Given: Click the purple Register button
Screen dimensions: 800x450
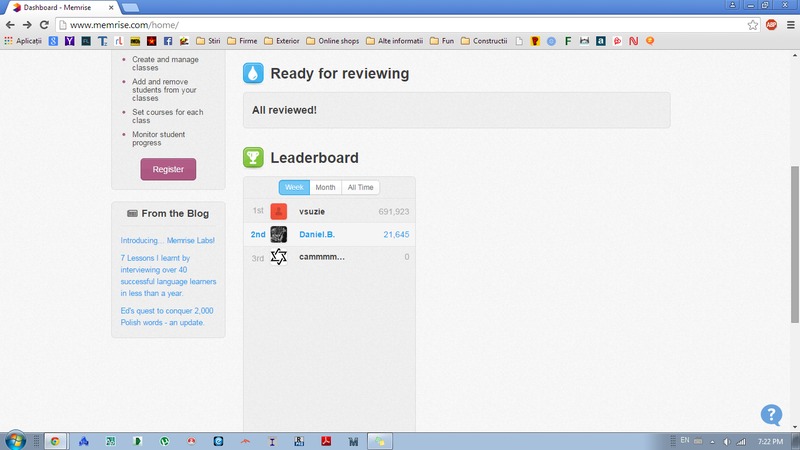Looking at the screenshot, I should 168,169.
